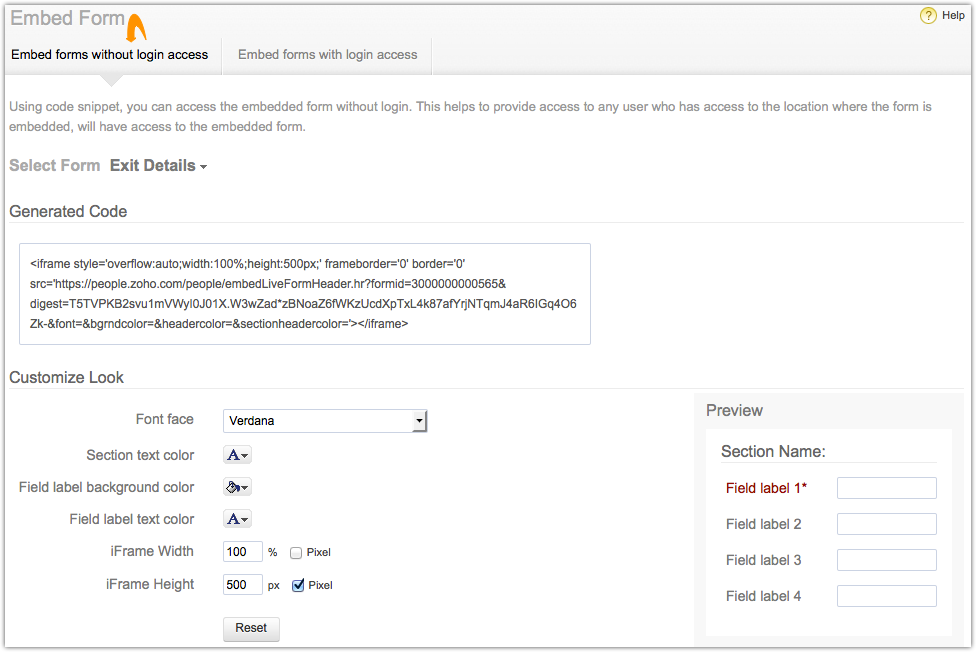Enable the Pixel checkbox for iFrame Width
Image resolution: width=976 pixels, height=652 pixels.
[x=297, y=552]
